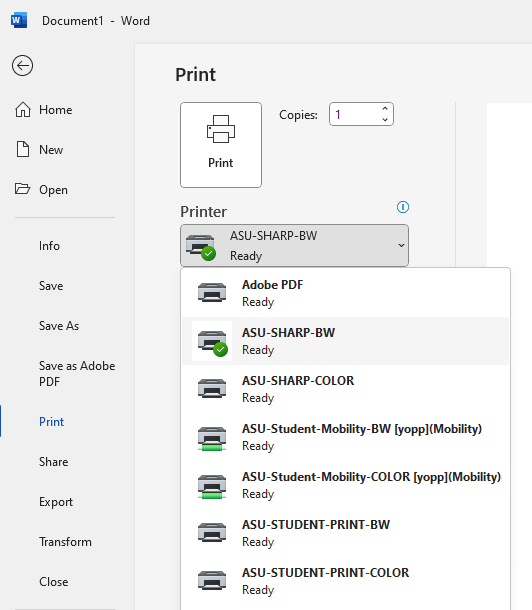The image size is (532, 610).
Task: Select Adobe PDF printer from list
Action: [345, 293]
